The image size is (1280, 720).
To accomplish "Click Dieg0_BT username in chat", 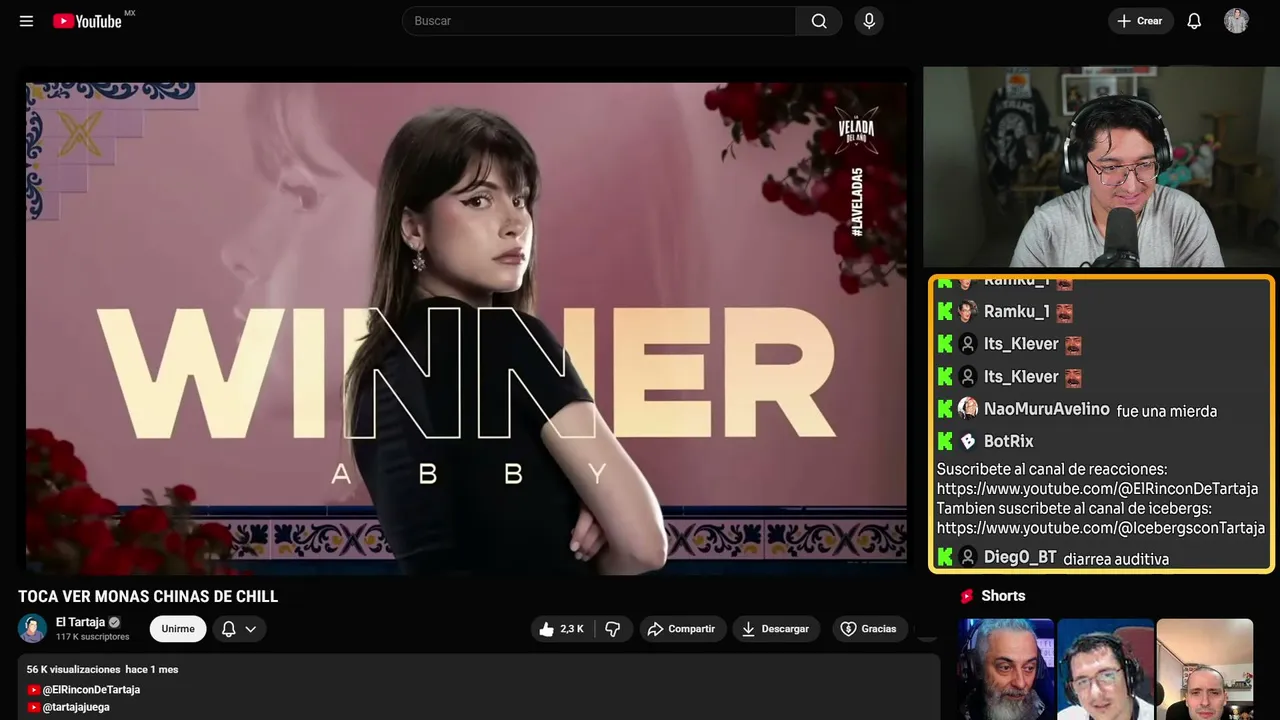I will [x=1020, y=557].
